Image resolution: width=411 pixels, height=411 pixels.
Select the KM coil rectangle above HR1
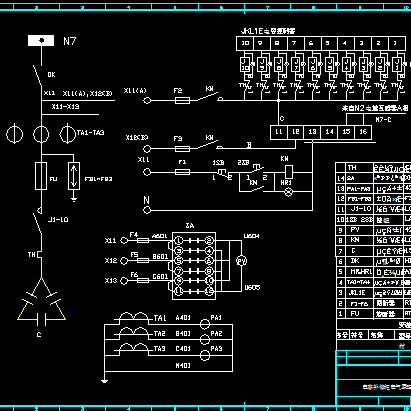(289, 172)
